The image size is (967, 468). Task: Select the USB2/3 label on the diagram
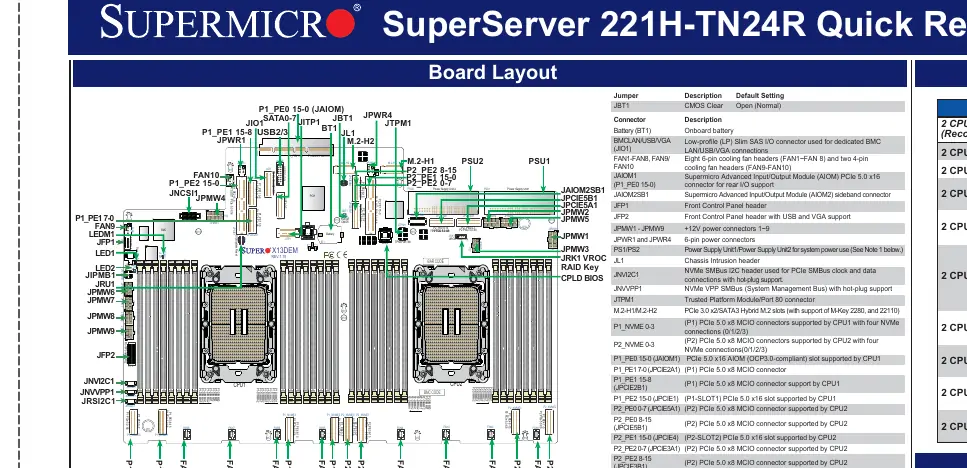(x=273, y=132)
